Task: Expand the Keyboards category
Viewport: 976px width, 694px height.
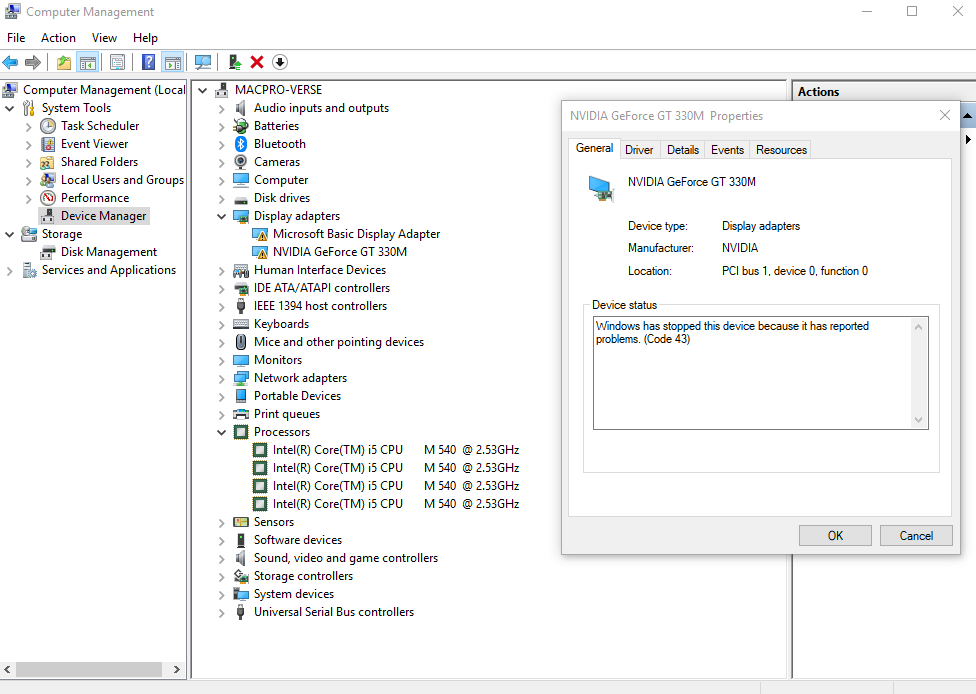Action: coord(222,325)
